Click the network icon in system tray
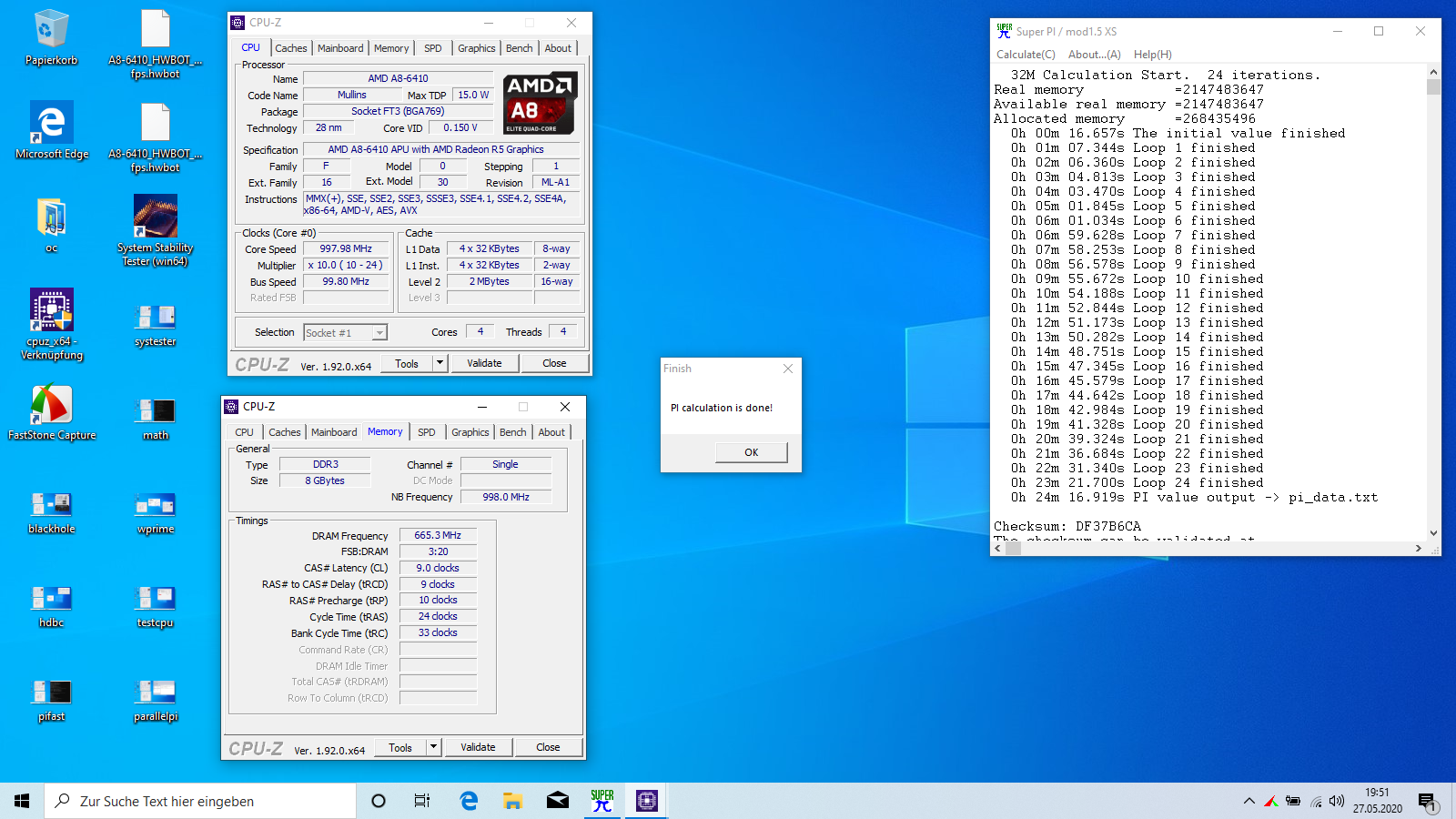1456x819 pixels. (x=1316, y=801)
